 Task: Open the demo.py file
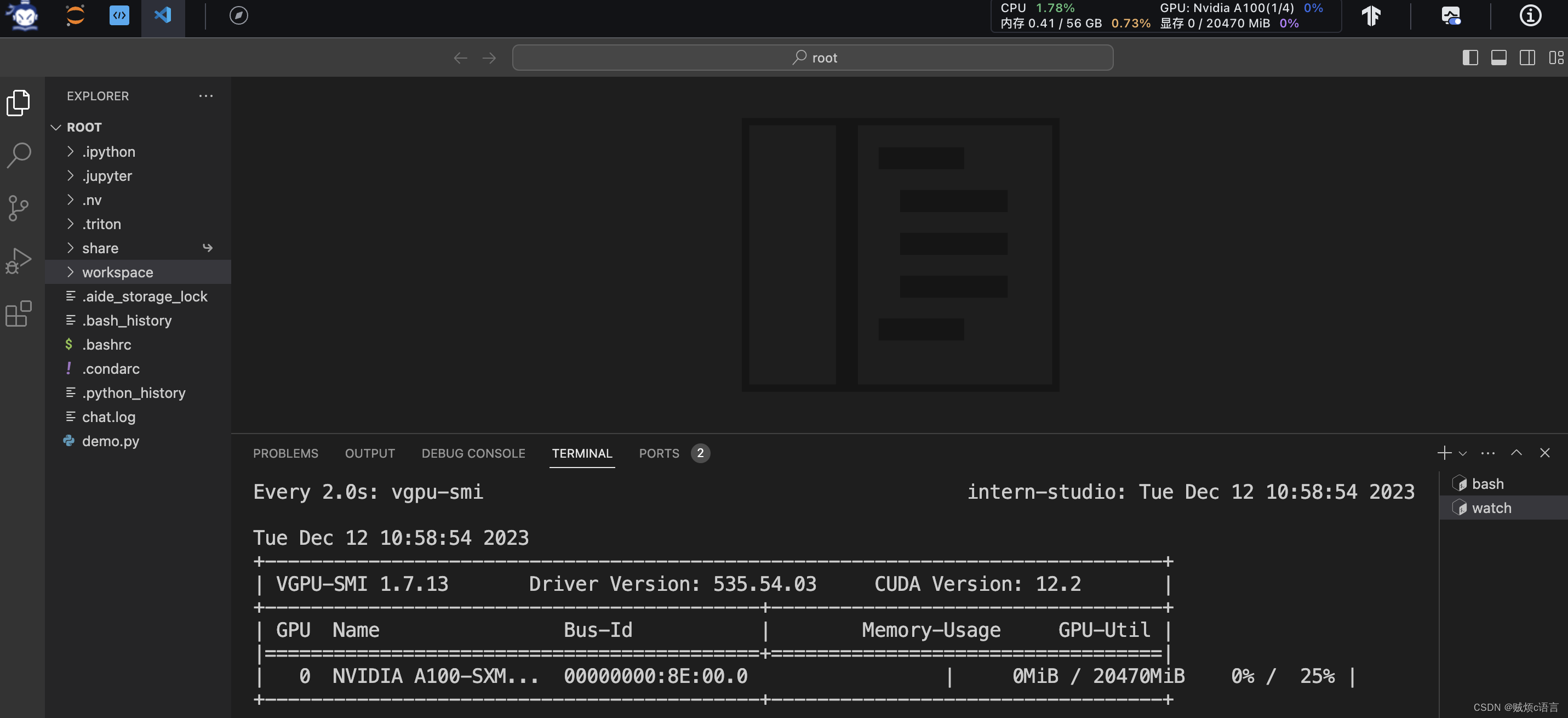[x=110, y=441]
